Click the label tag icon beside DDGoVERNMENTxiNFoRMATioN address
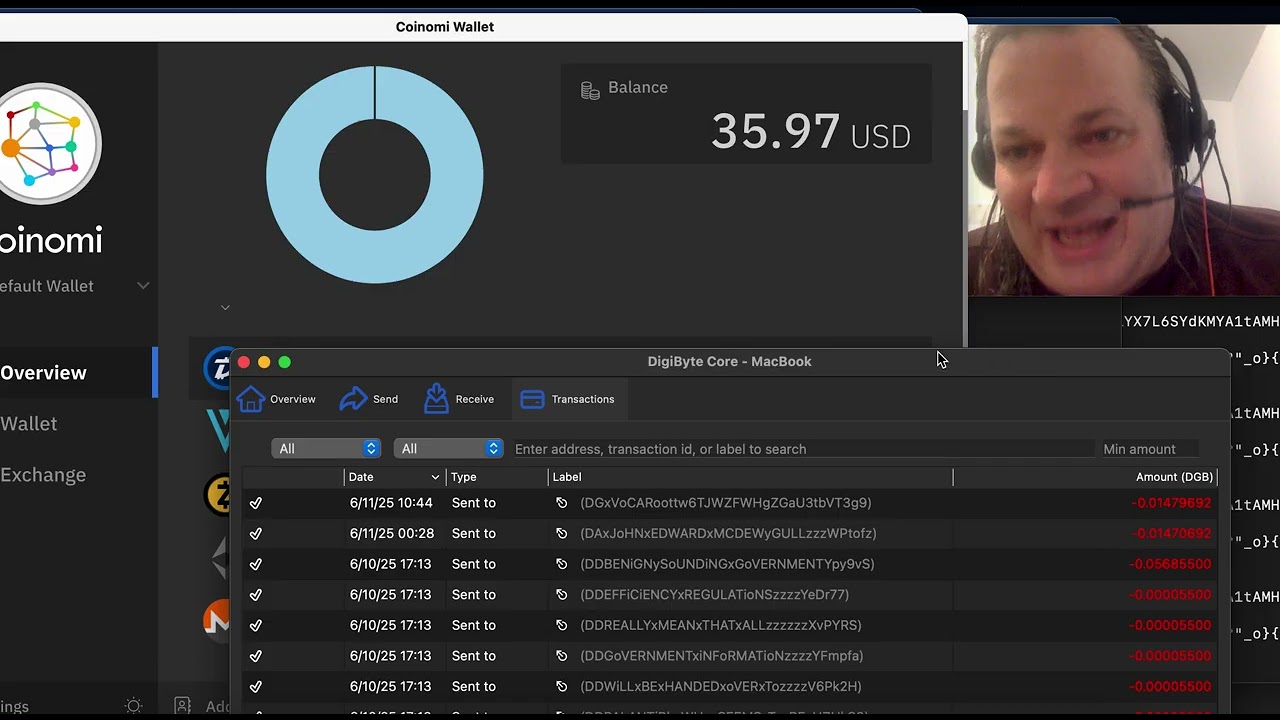 (562, 656)
